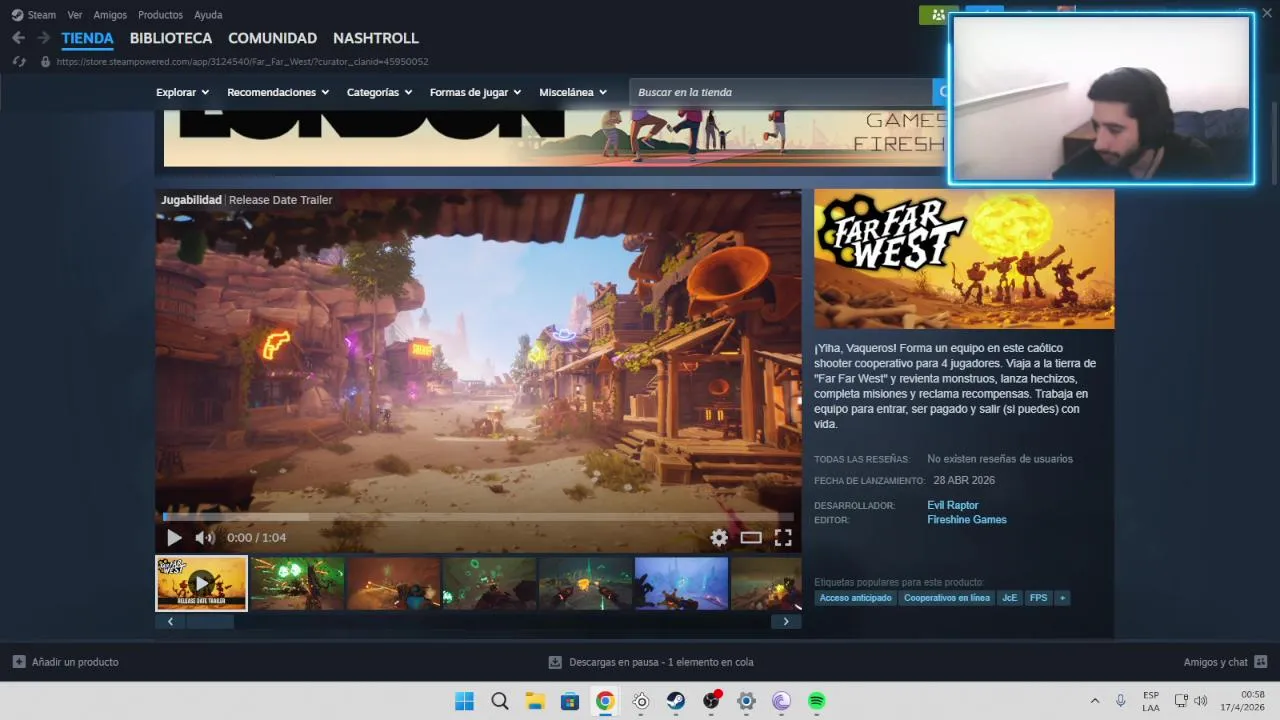This screenshot has height=720, width=1280.
Task: Mute the trailer volume speaker icon
Action: tap(205, 538)
